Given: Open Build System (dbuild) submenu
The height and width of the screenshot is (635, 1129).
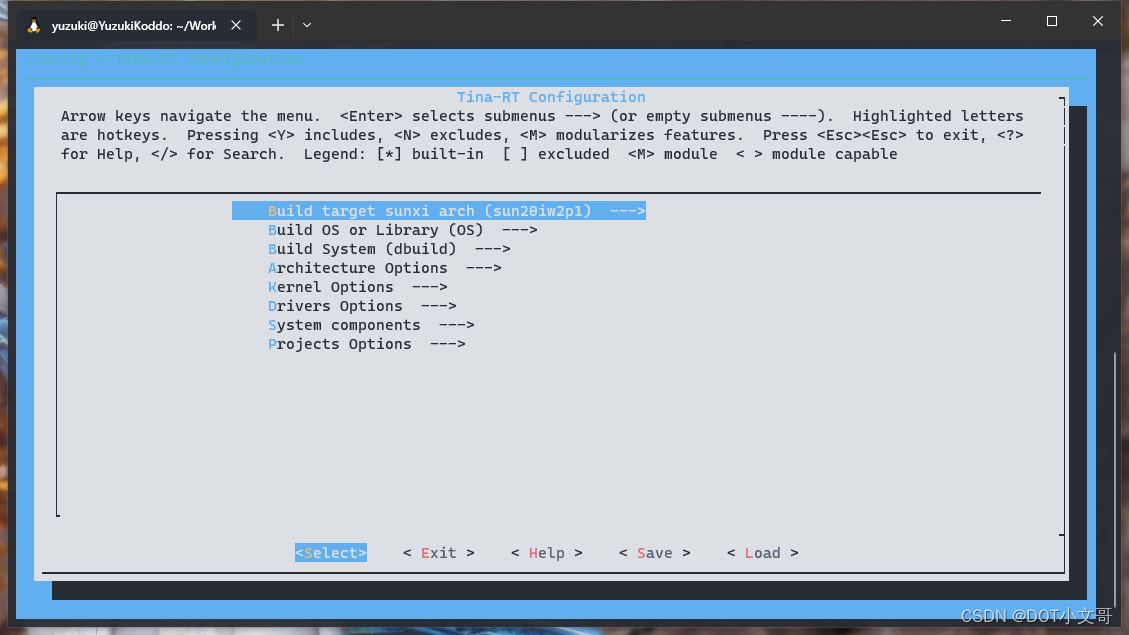Looking at the screenshot, I should coord(389,249).
